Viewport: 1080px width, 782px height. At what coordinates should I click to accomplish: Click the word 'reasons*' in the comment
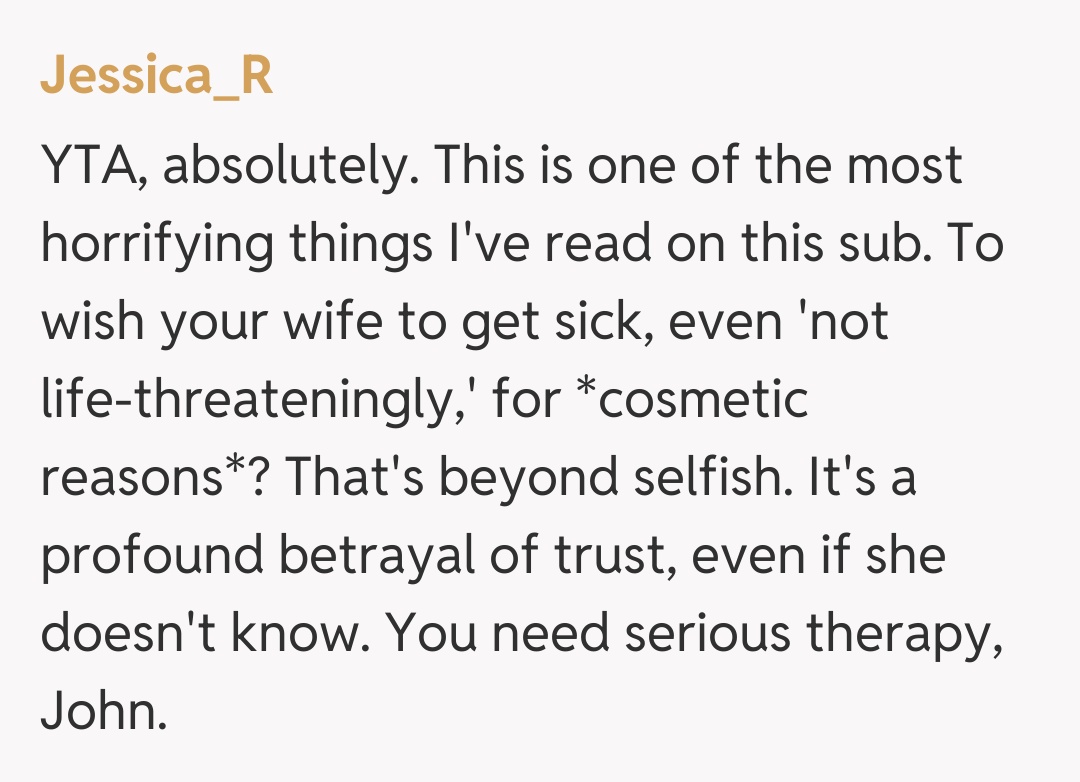click(152, 479)
